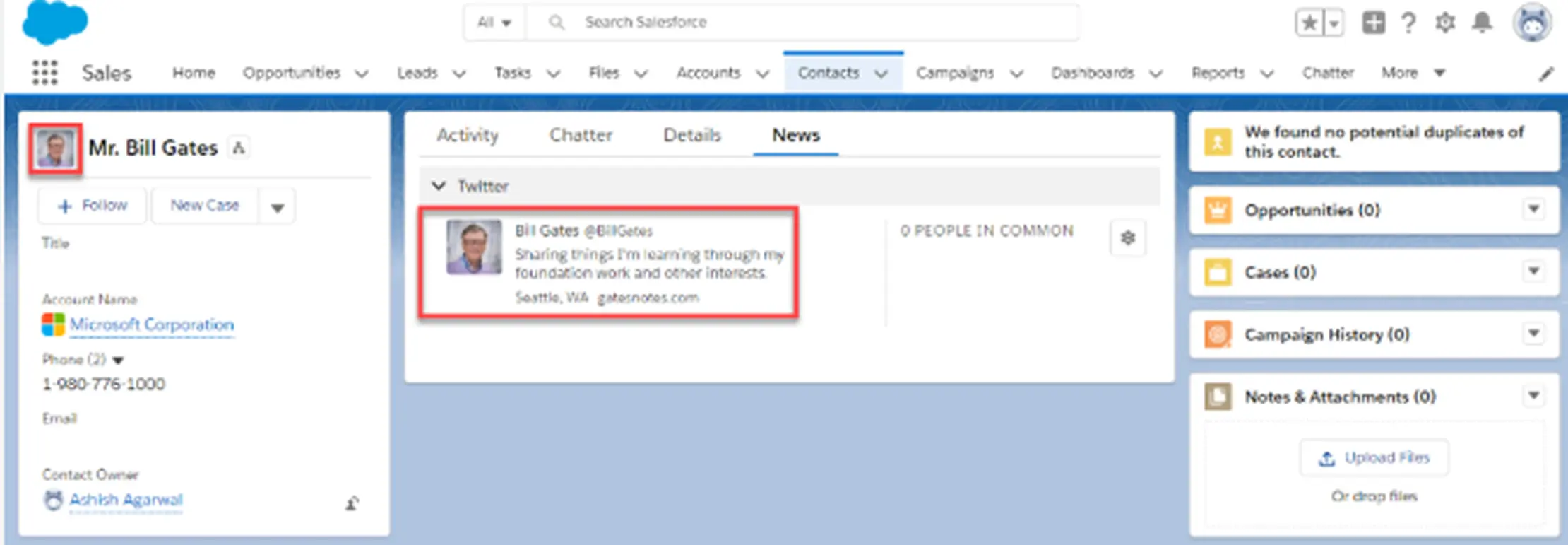Open the Accounts nav tab
The image size is (1568, 545).
[708, 73]
